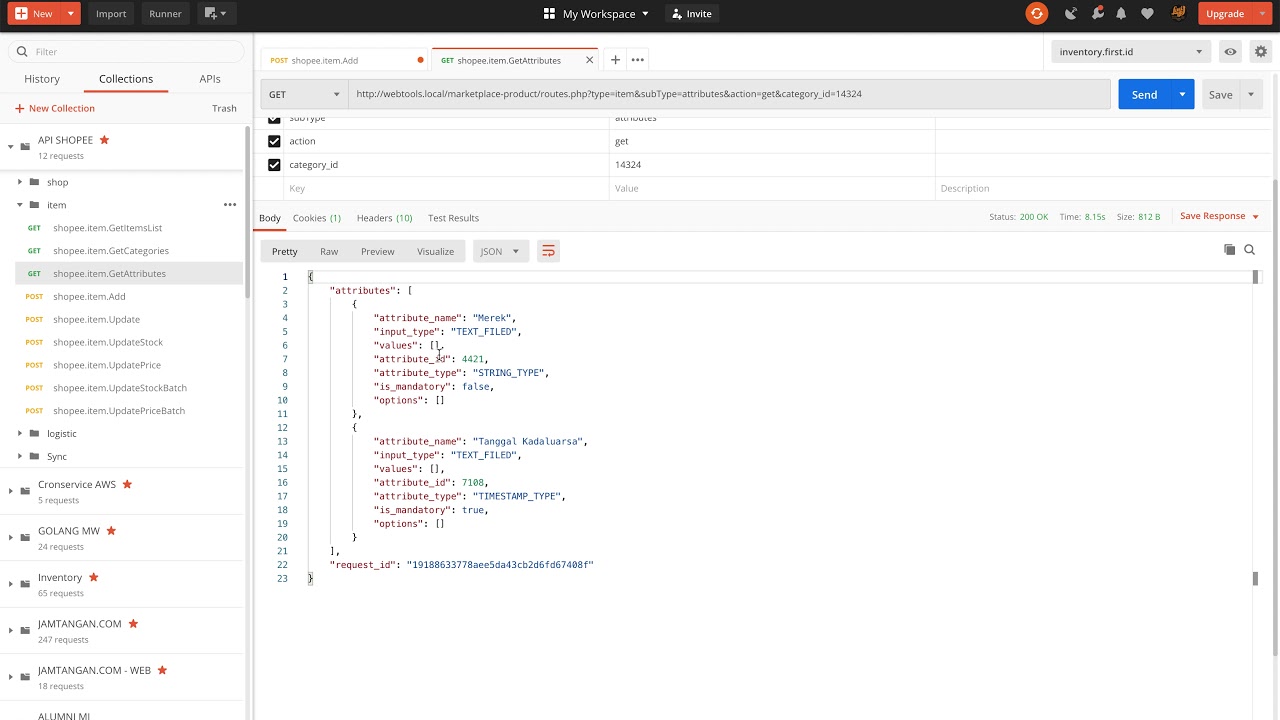The height and width of the screenshot is (720, 1280).
Task: Open the New button dropdown arrow
Action: pos(70,14)
